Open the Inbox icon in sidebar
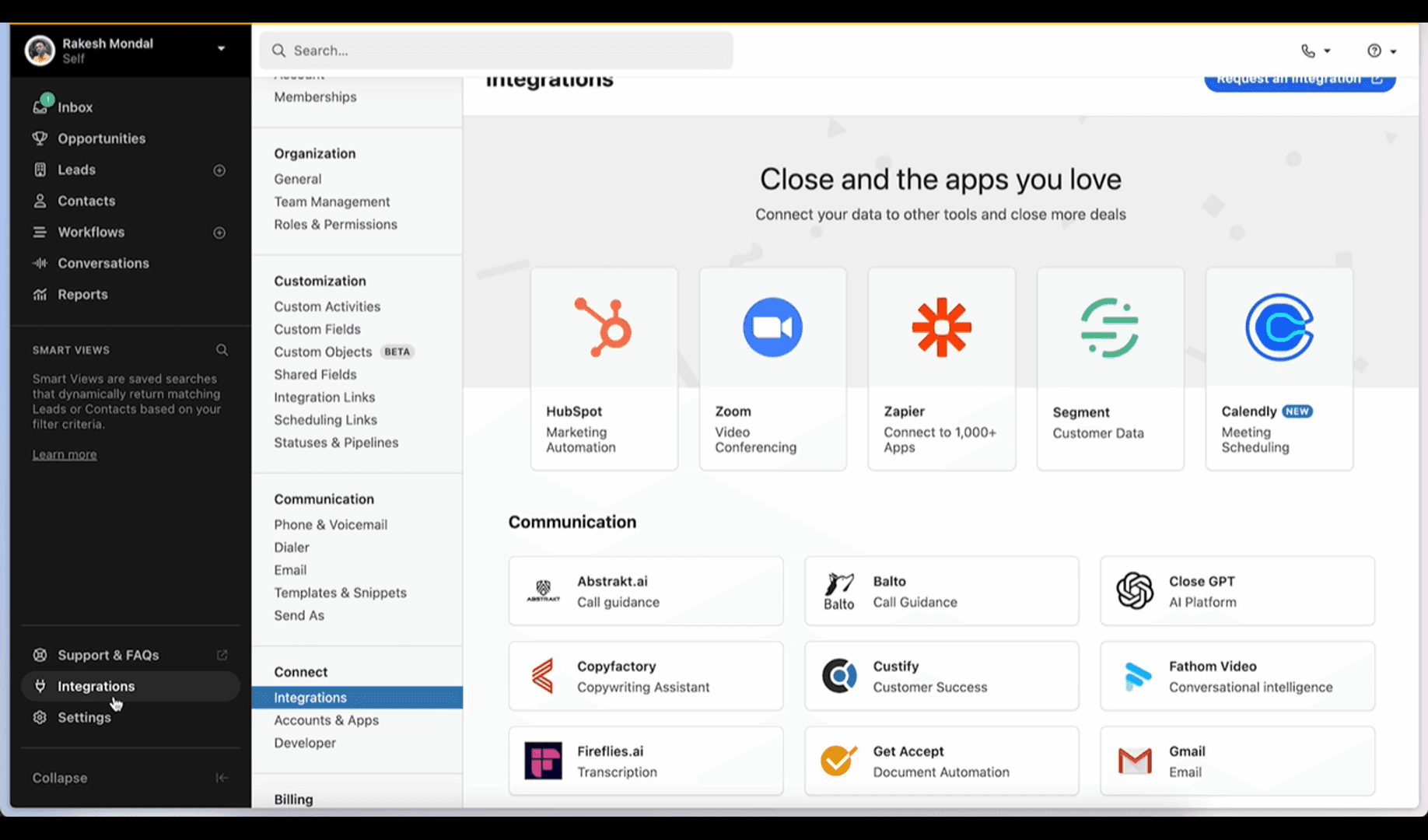The image size is (1428, 840). click(x=41, y=105)
